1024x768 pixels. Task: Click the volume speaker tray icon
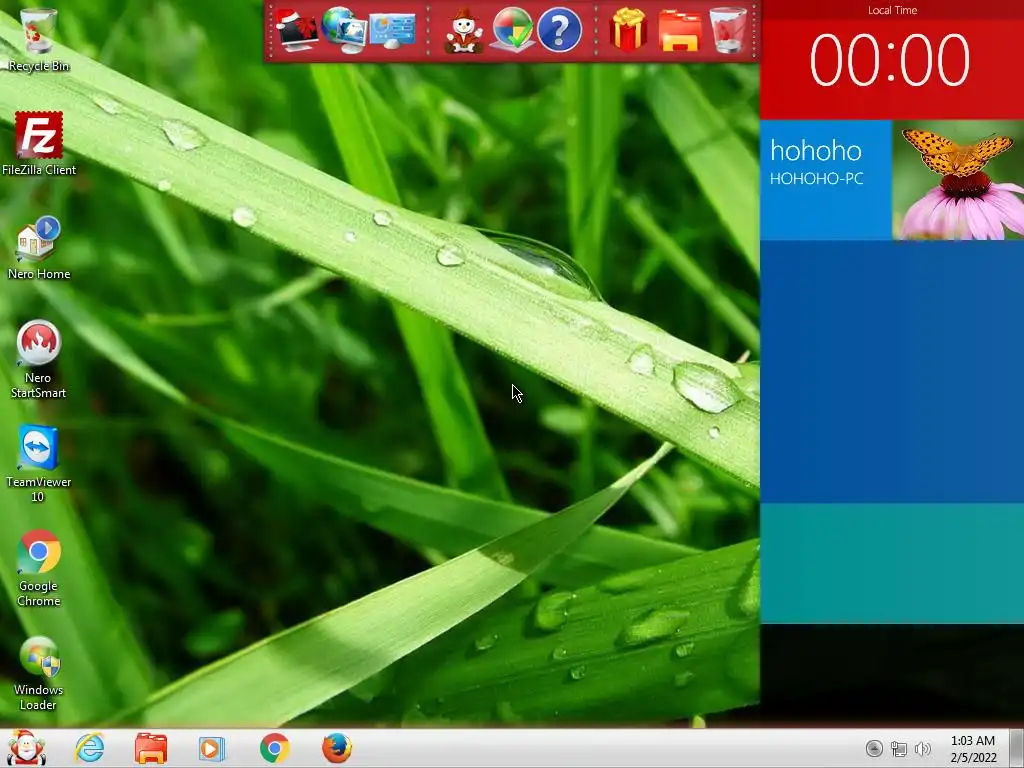923,749
